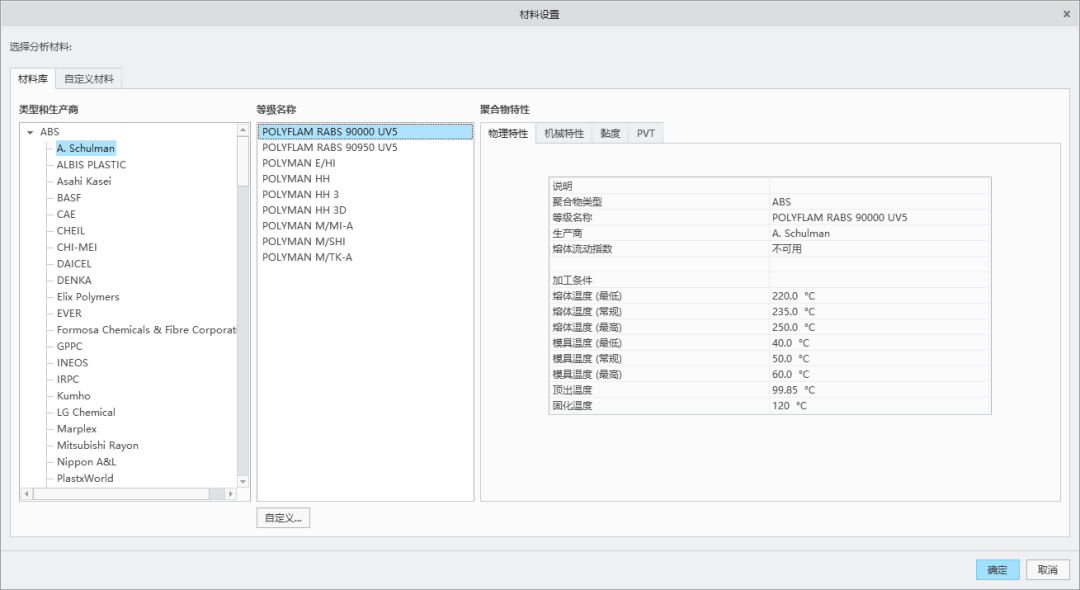Click tree horizontal scrollbar right arrow
Viewport: 1080px width, 590px height.
pos(231,494)
